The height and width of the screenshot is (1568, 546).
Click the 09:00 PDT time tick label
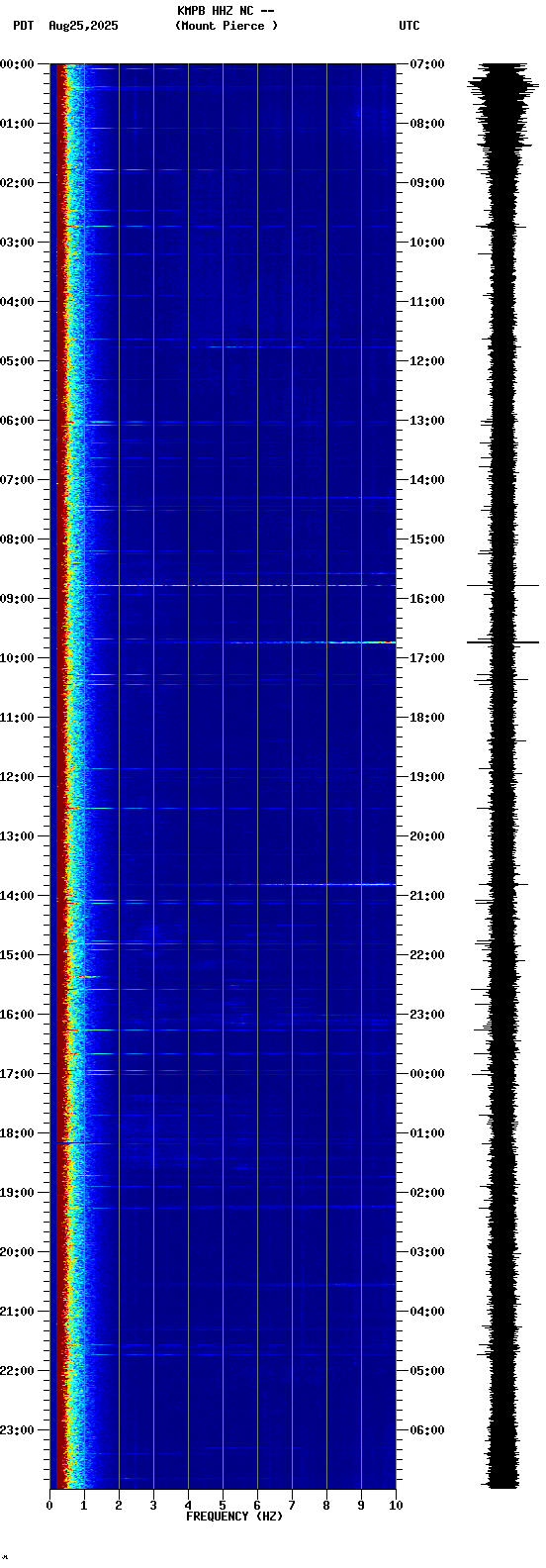click(x=17, y=599)
